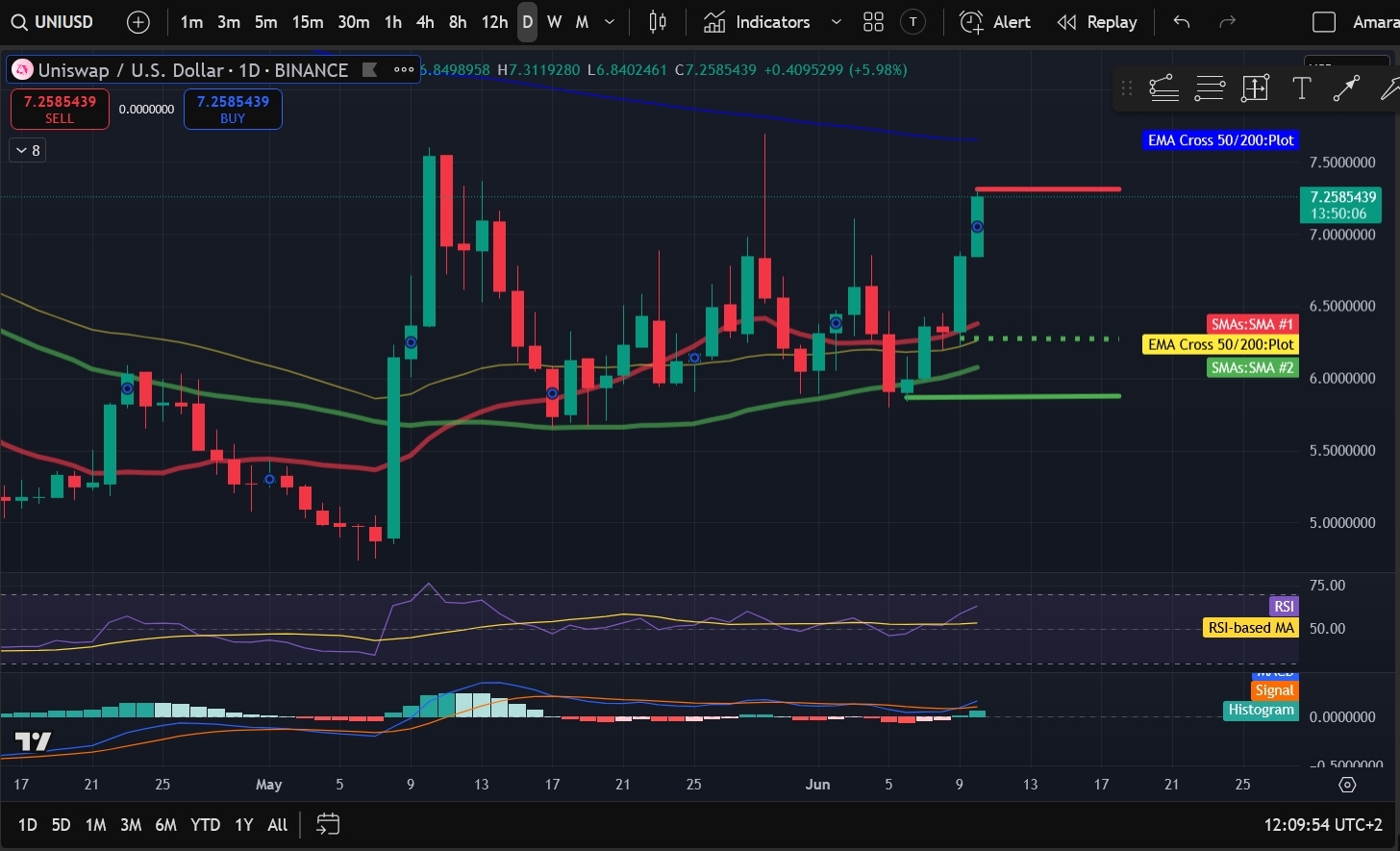The image size is (1400, 851).
Task: Show All available chart history
Action: coord(277,824)
